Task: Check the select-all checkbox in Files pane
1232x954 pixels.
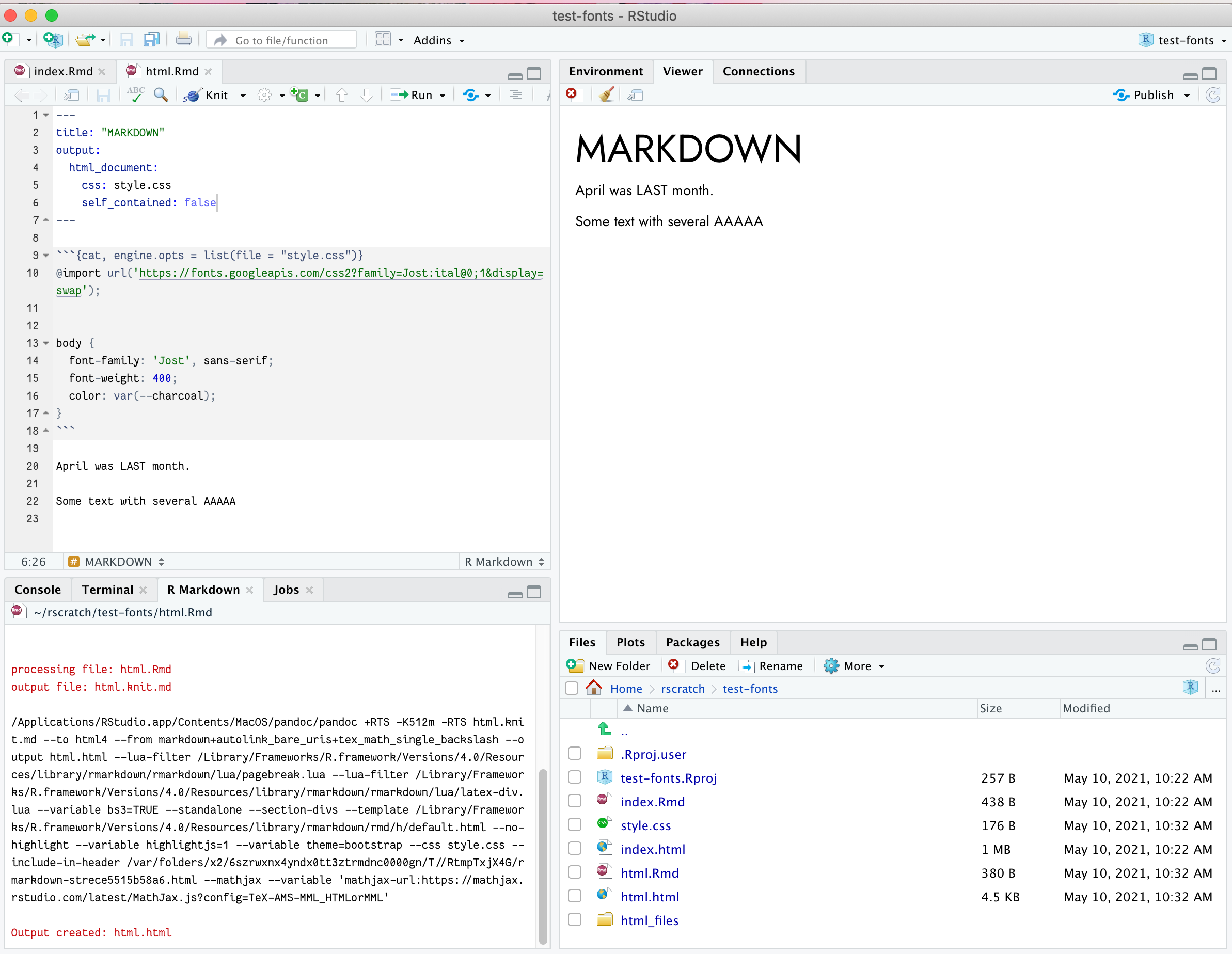Action: coord(572,688)
